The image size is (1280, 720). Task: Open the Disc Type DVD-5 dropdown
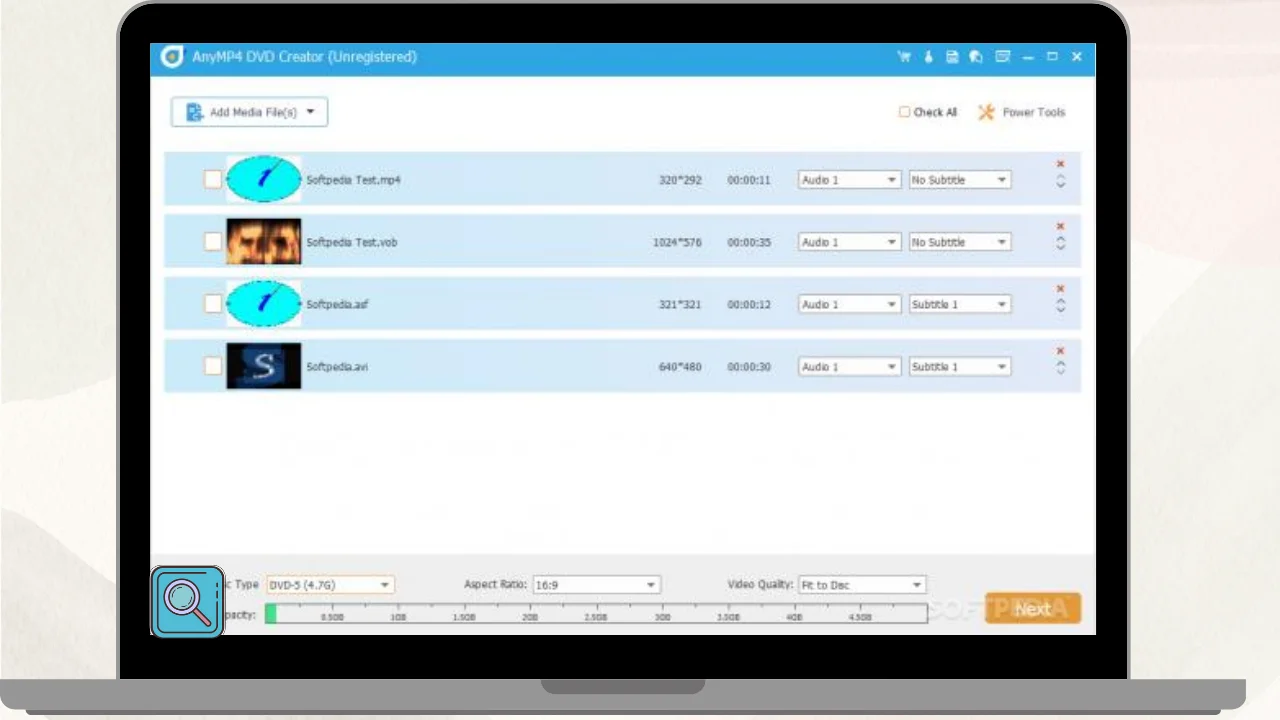pyautogui.click(x=330, y=585)
